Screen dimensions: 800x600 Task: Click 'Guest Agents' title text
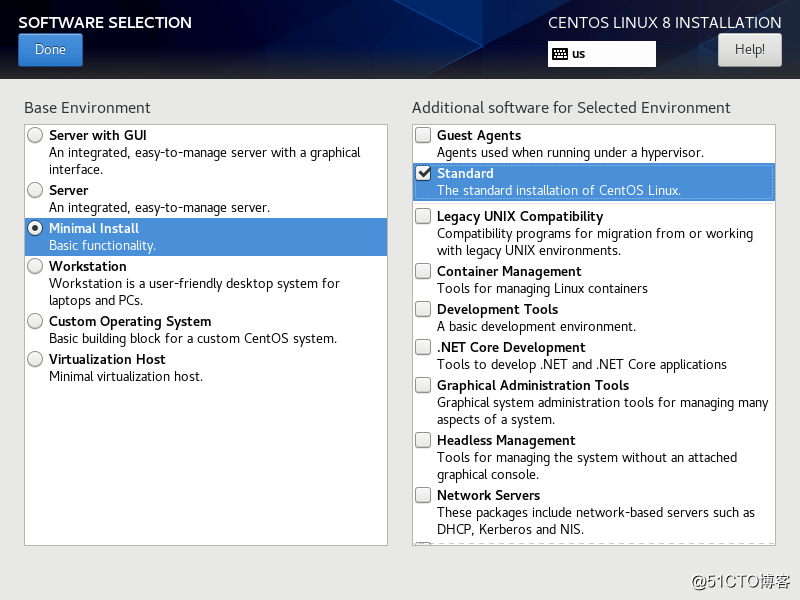(x=479, y=135)
